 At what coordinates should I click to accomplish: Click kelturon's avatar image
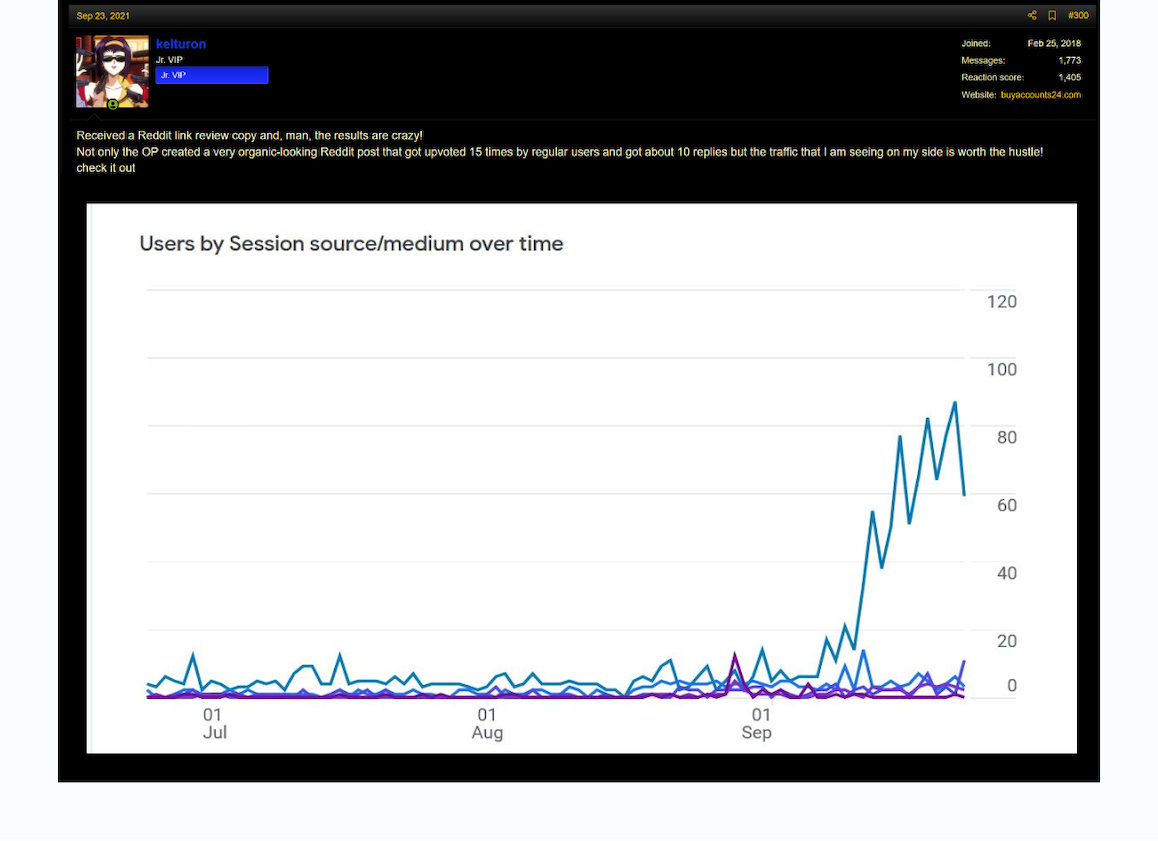pos(112,72)
